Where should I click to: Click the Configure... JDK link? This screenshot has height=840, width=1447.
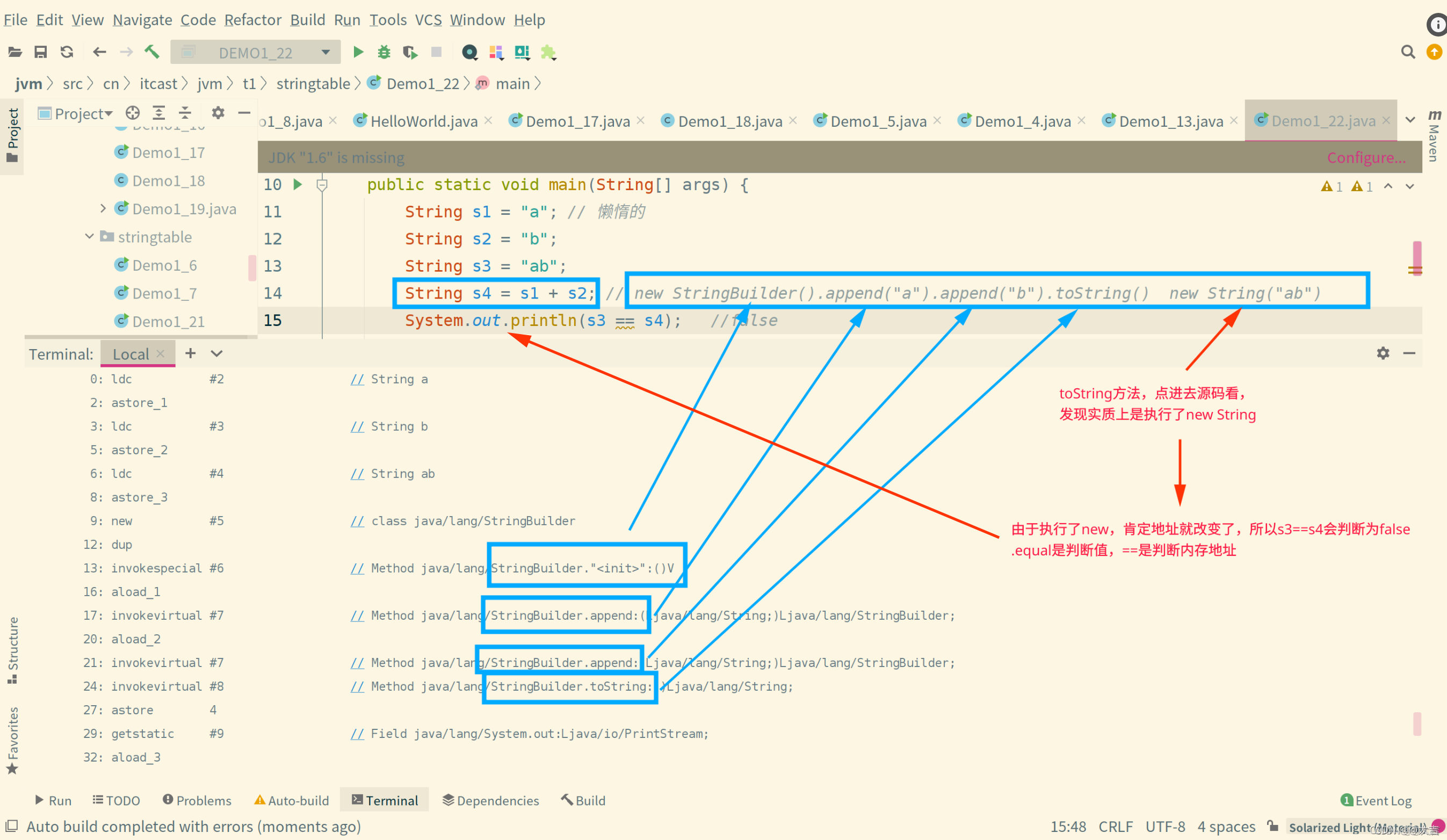pyautogui.click(x=1366, y=157)
